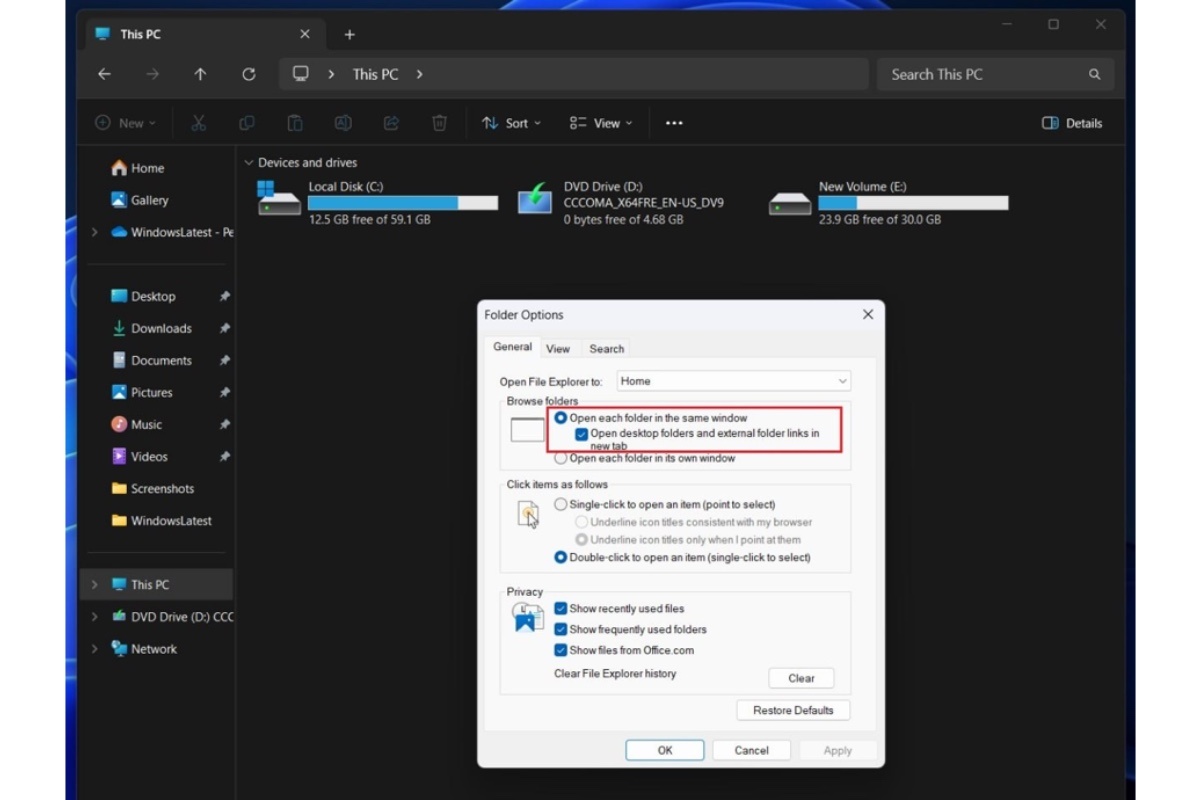Viewport: 1200px width, 800px height.
Task: Open the Pictures pinned folder
Action: point(142,392)
